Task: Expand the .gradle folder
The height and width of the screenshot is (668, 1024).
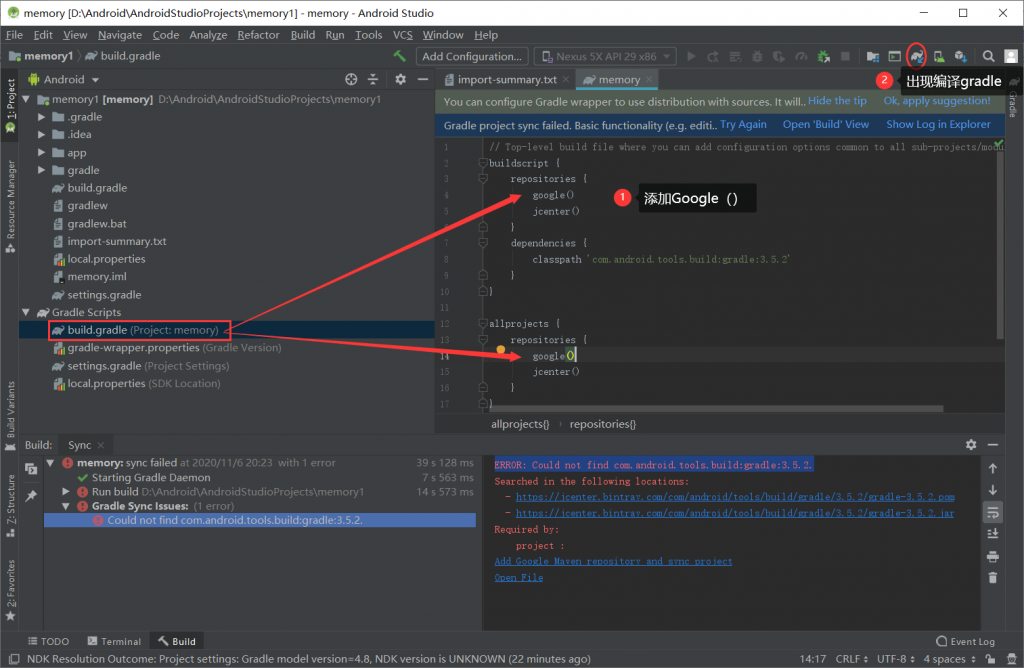Action: 41,117
